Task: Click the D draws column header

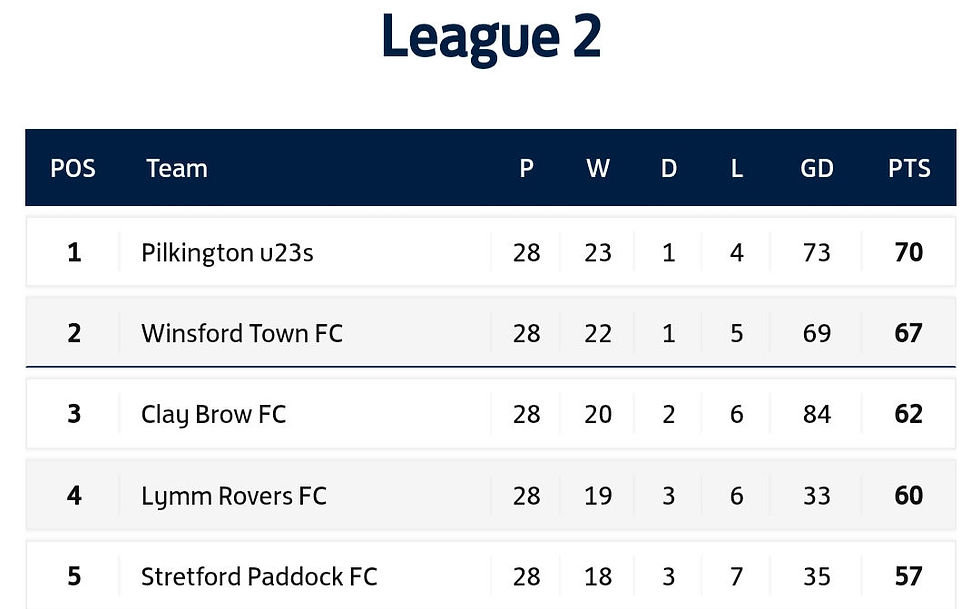Action: (x=669, y=168)
